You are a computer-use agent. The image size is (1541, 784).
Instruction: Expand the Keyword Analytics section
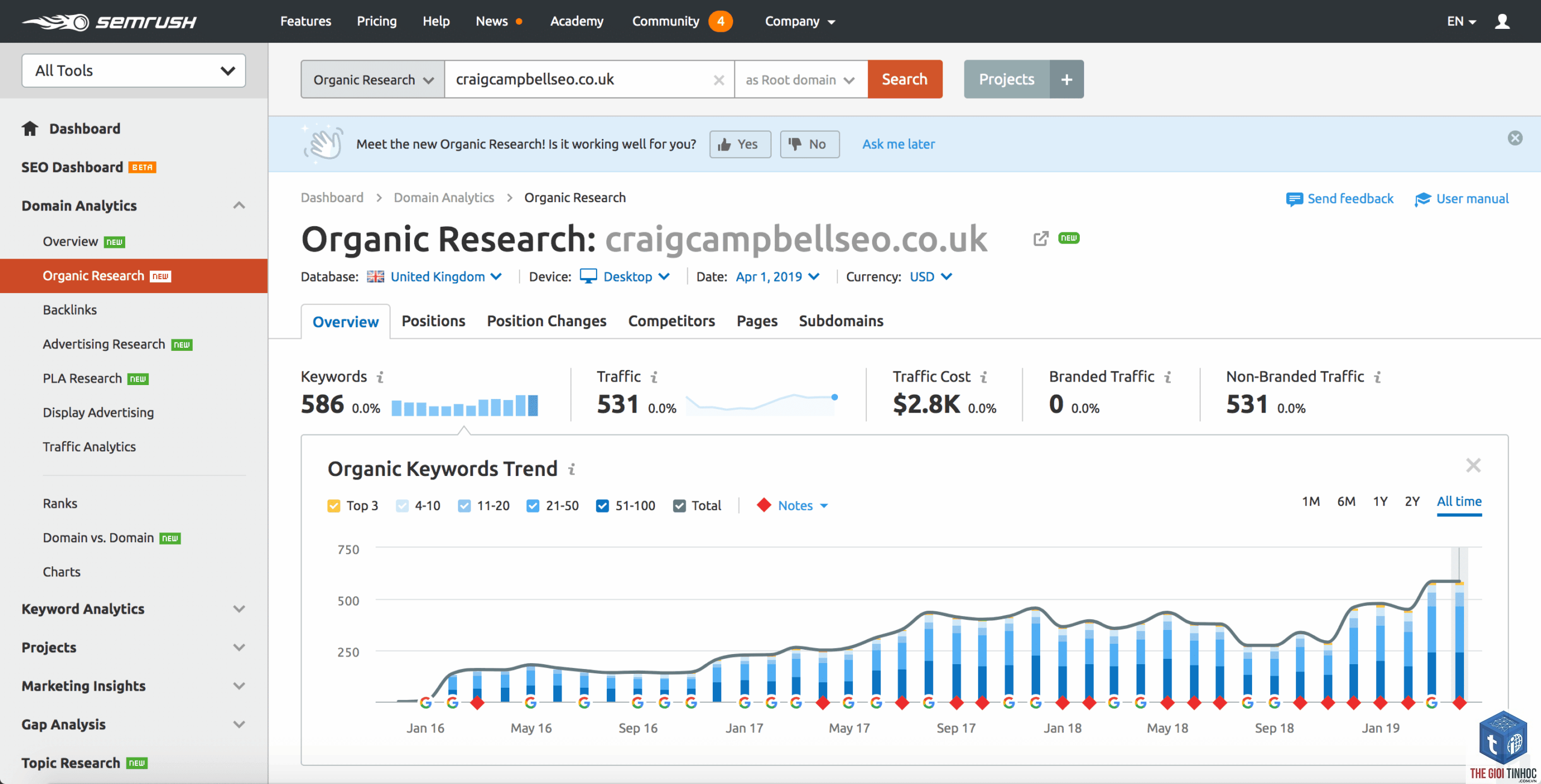point(239,609)
